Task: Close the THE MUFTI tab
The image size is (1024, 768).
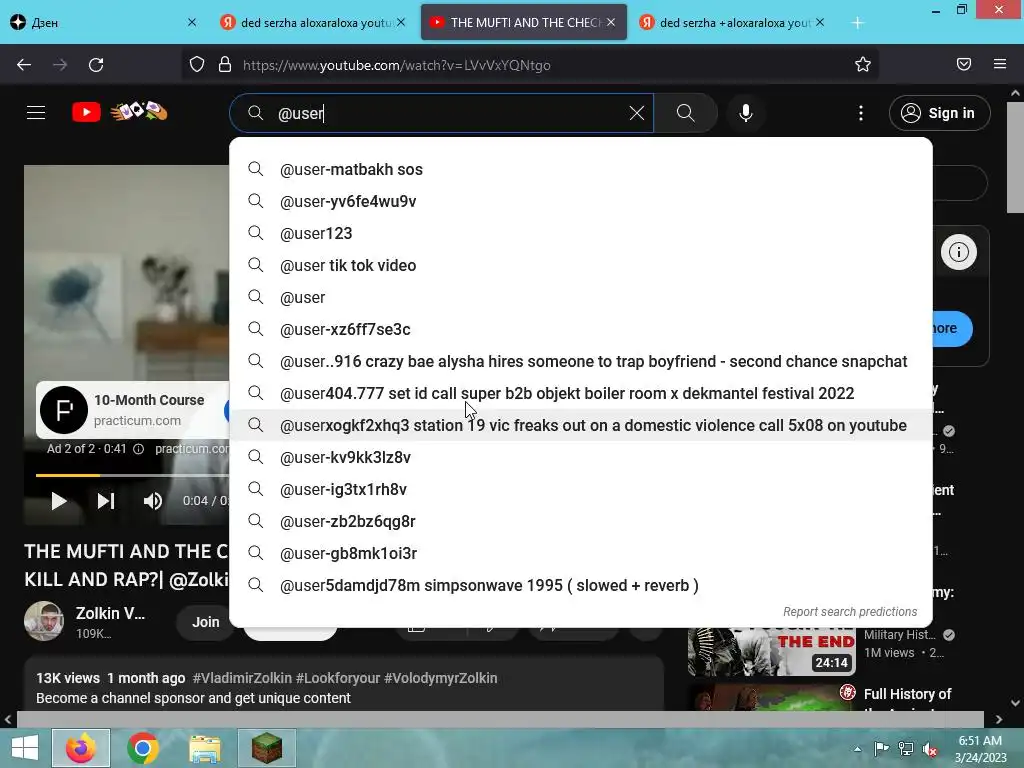Action: point(611,23)
